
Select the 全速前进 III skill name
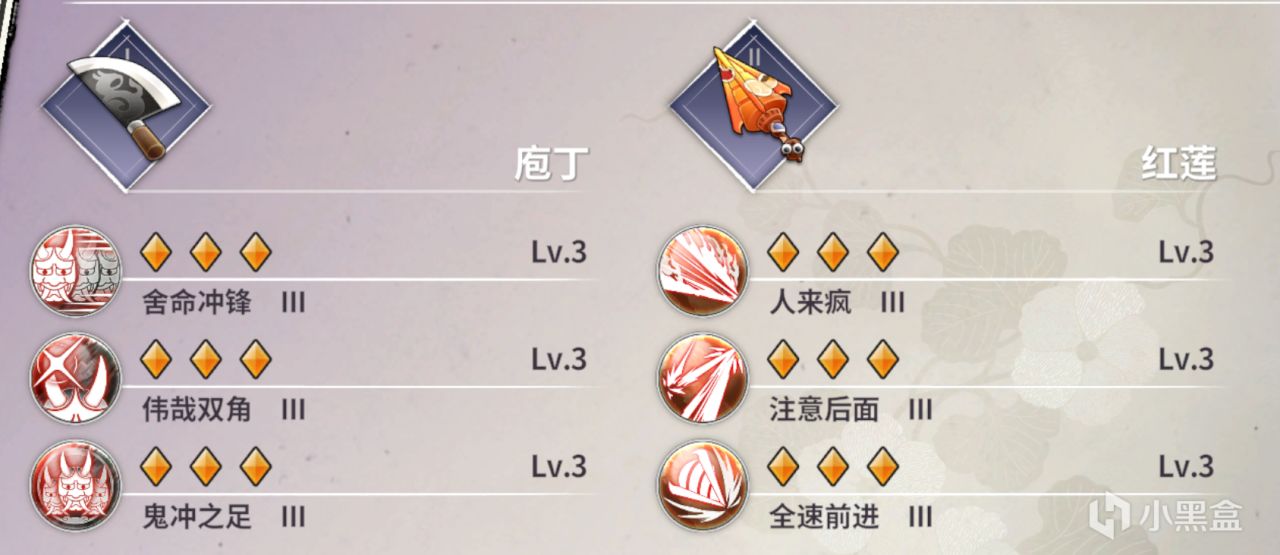pos(851,517)
